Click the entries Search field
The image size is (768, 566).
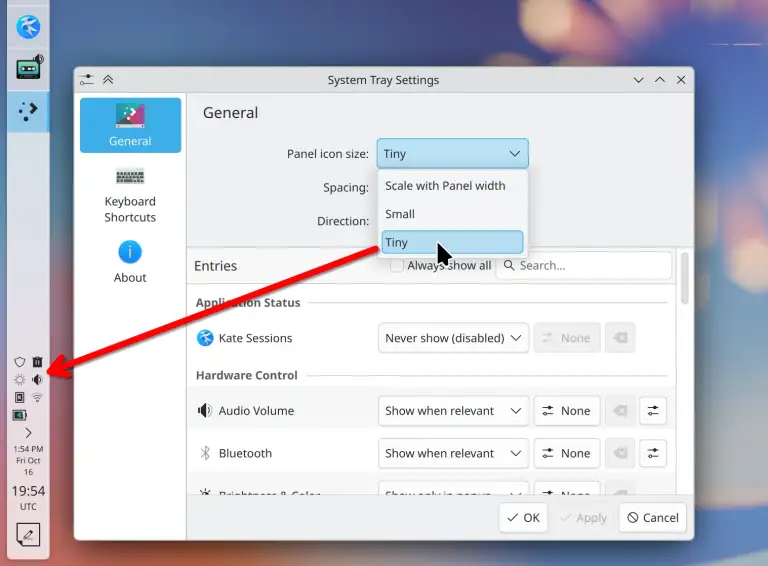[584, 265]
